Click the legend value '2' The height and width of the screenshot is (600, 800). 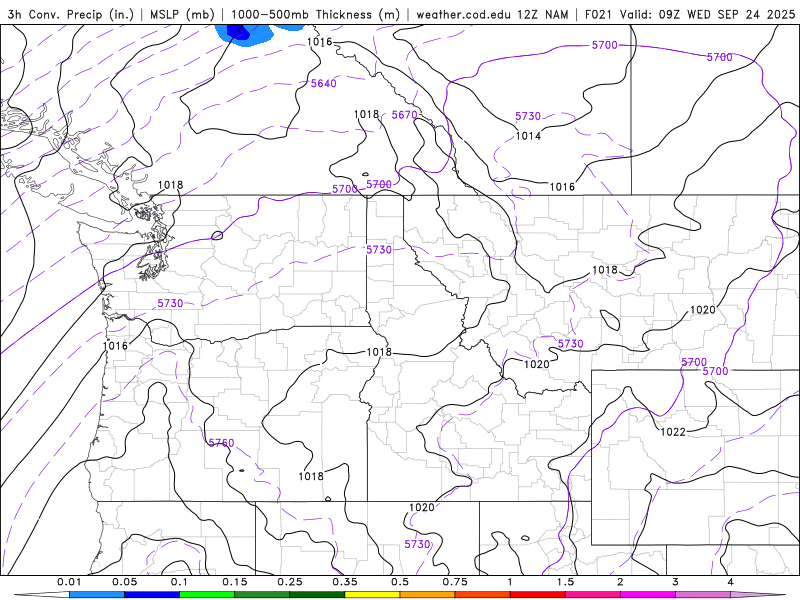click(x=620, y=582)
